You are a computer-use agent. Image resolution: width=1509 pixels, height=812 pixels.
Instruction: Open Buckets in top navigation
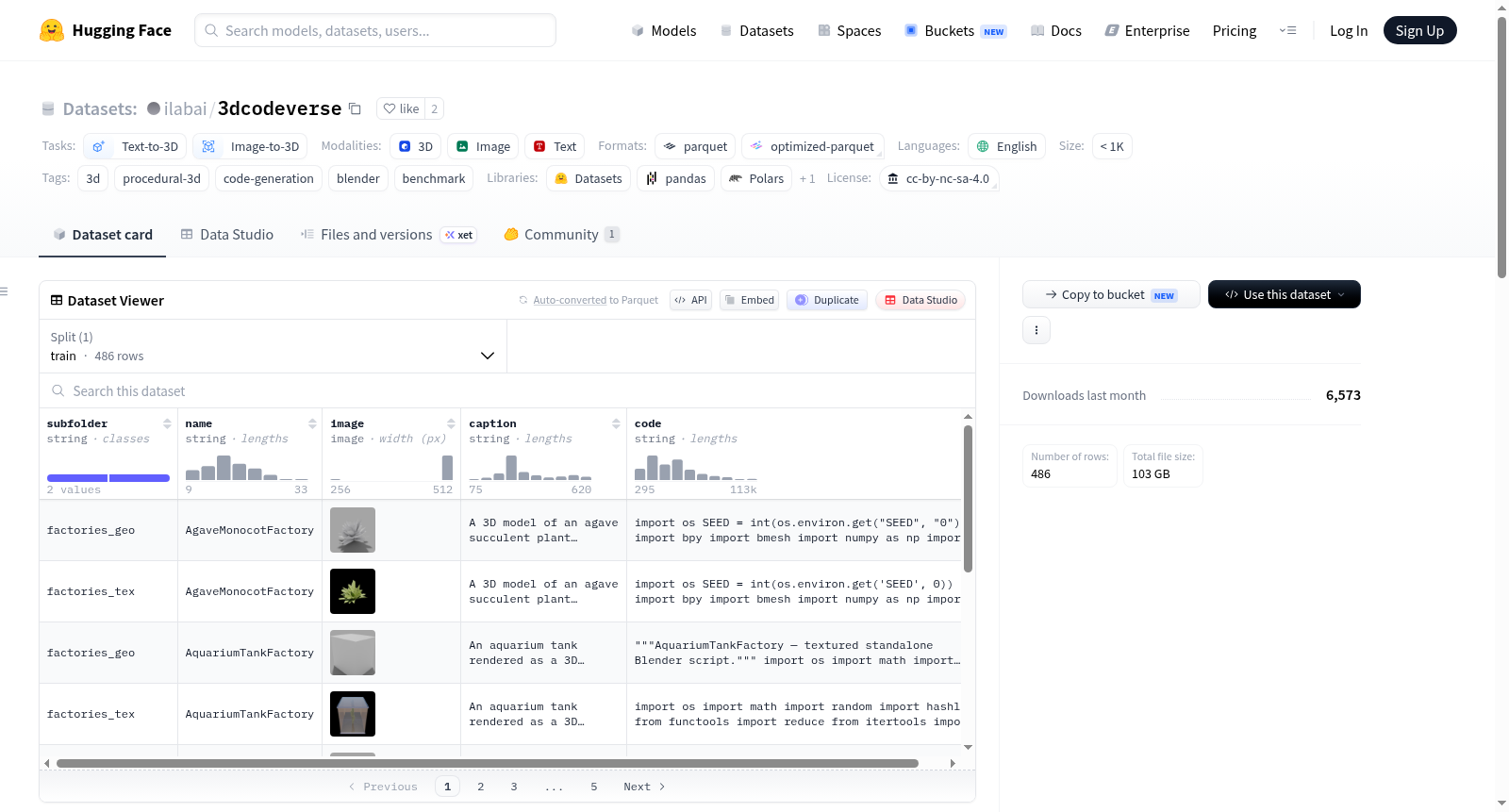[954, 30]
